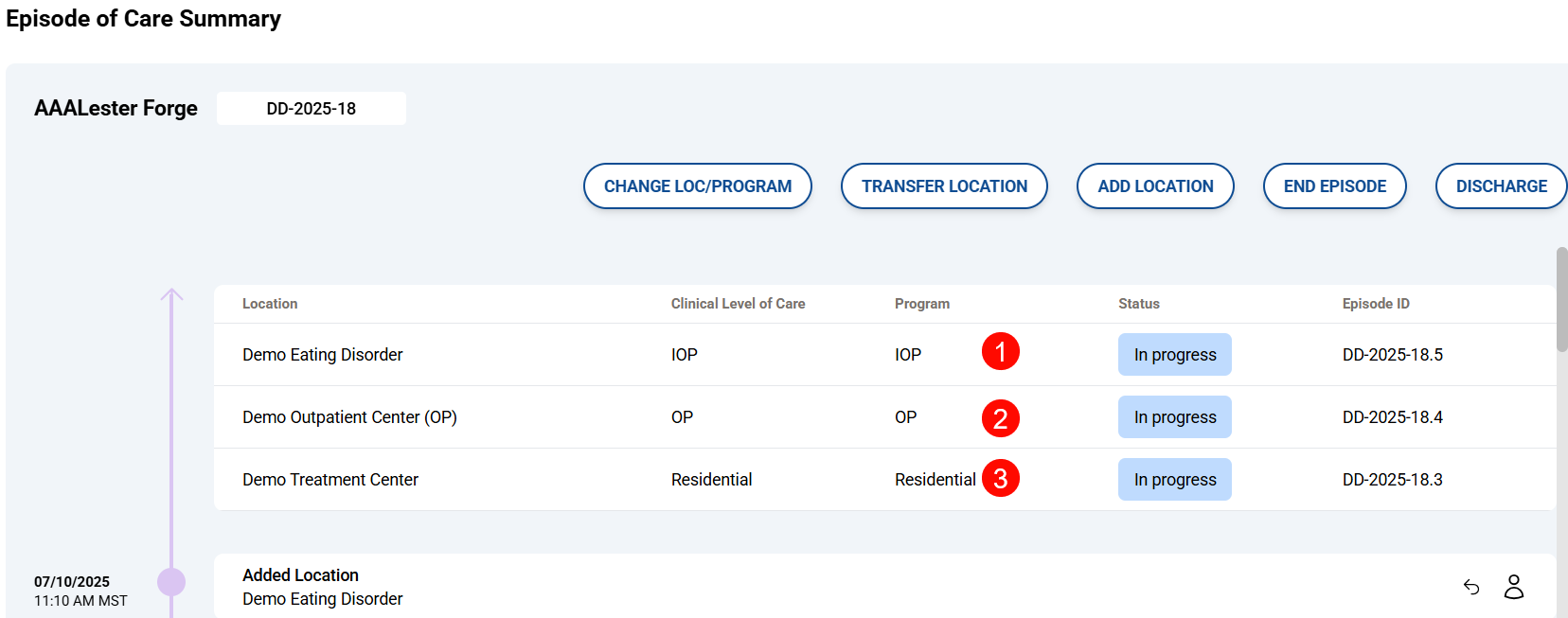Click In progress status for Demo Outpatient Center
The height and width of the screenshot is (618, 1568).
click(x=1175, y=417)
